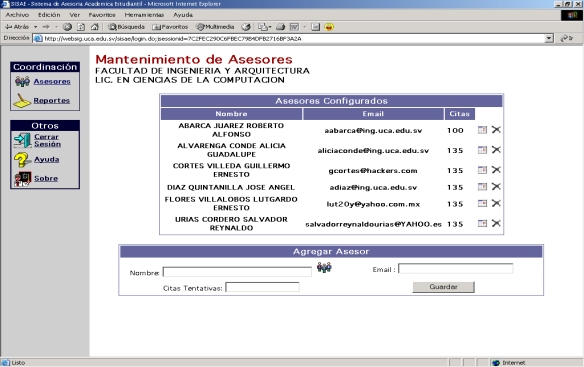This screenshot has height=367, width=584.
Task: Click the Mail icon in toolbar
Action: pos(264,27)
